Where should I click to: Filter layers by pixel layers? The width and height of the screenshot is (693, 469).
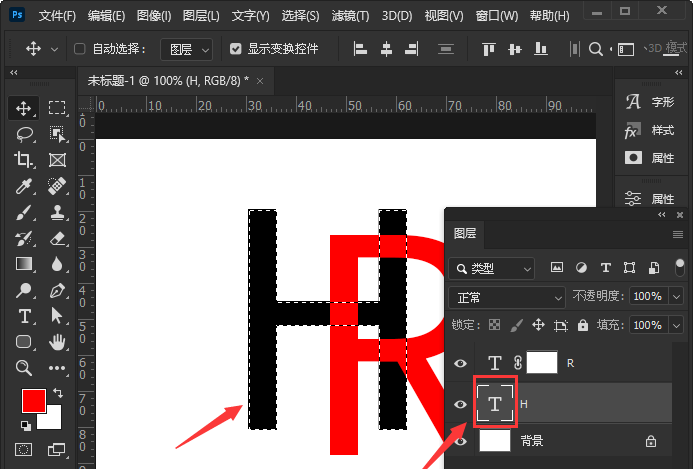coord(557,267)
